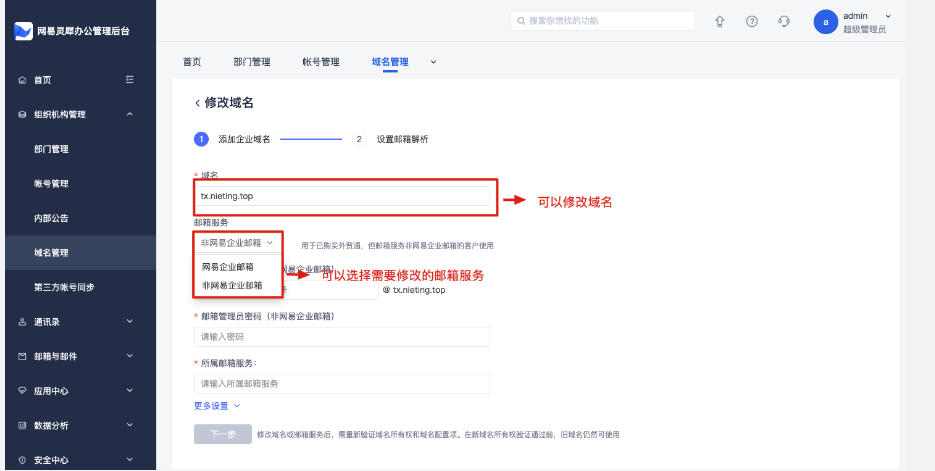The height and width of the screenshot is (471, 935).
Task: Click the search magnifier icon
Action: [x=522, y=21]
